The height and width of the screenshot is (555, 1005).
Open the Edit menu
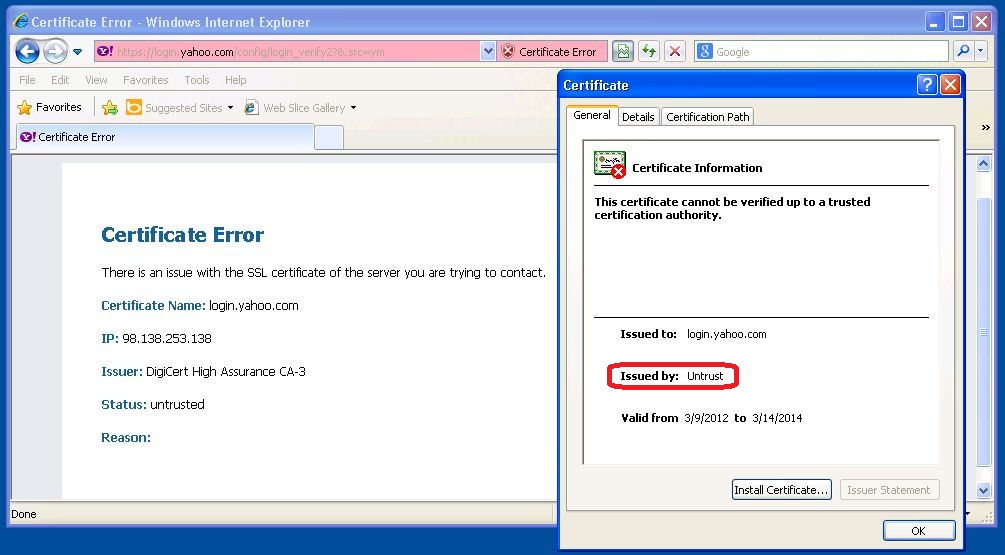tap(60, 80)
